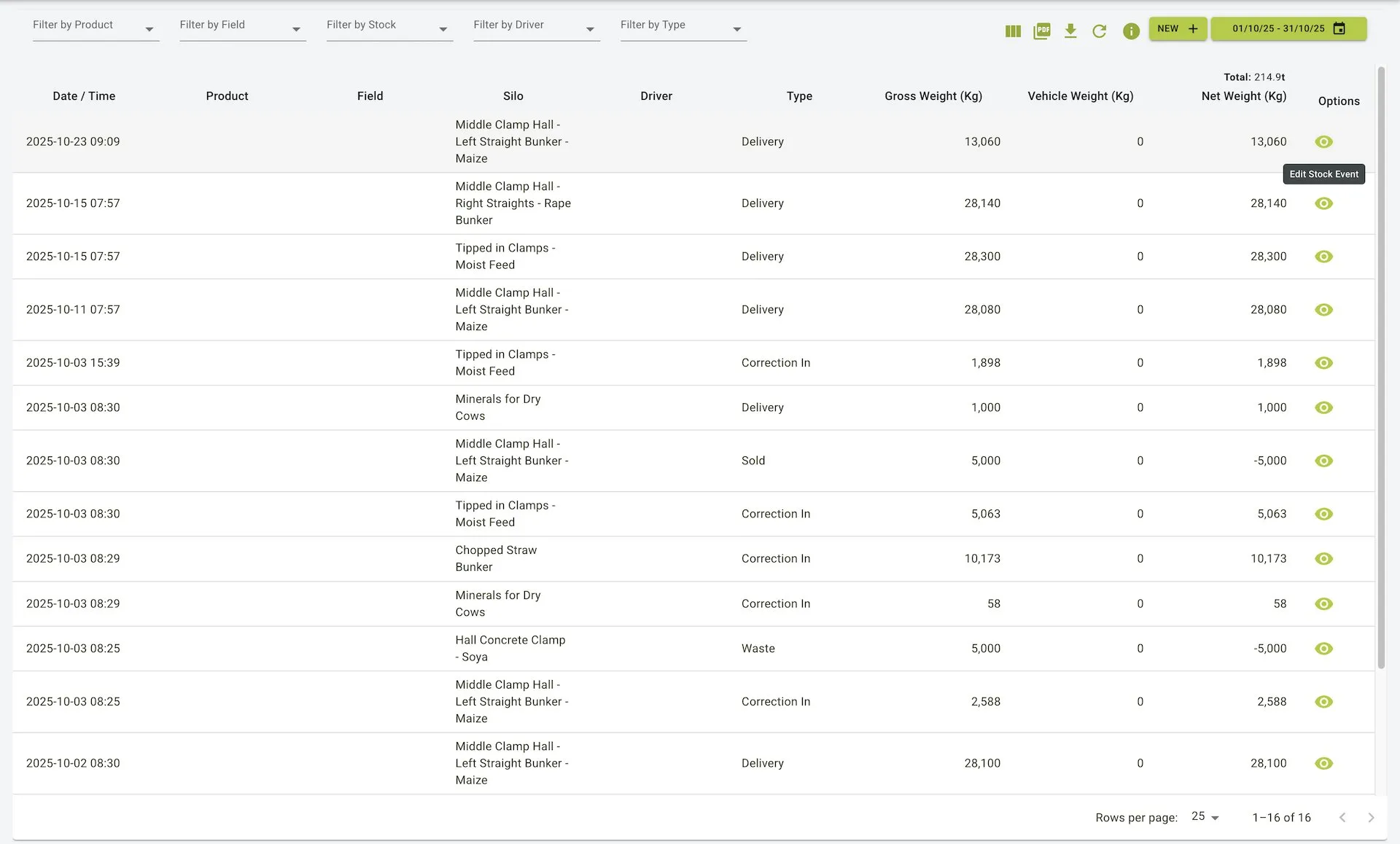1400x844 pixels.
Task: Click the gross weight 10,173 cell
Action: point(982,558)
